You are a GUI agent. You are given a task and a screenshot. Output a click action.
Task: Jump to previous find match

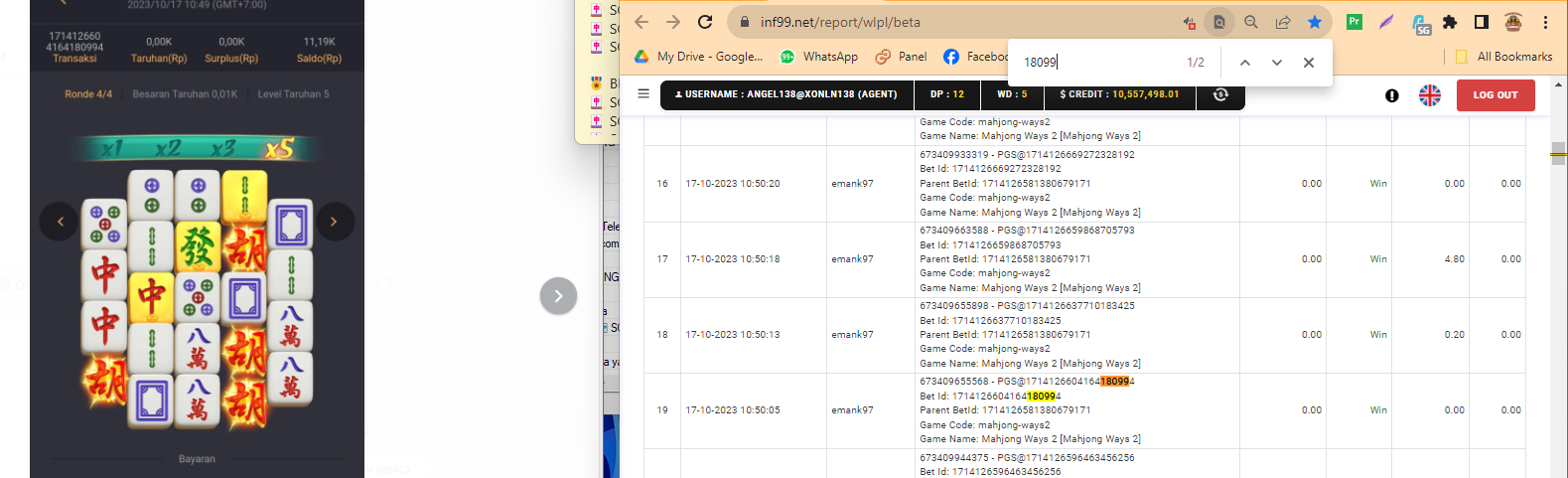[1244, 63]
